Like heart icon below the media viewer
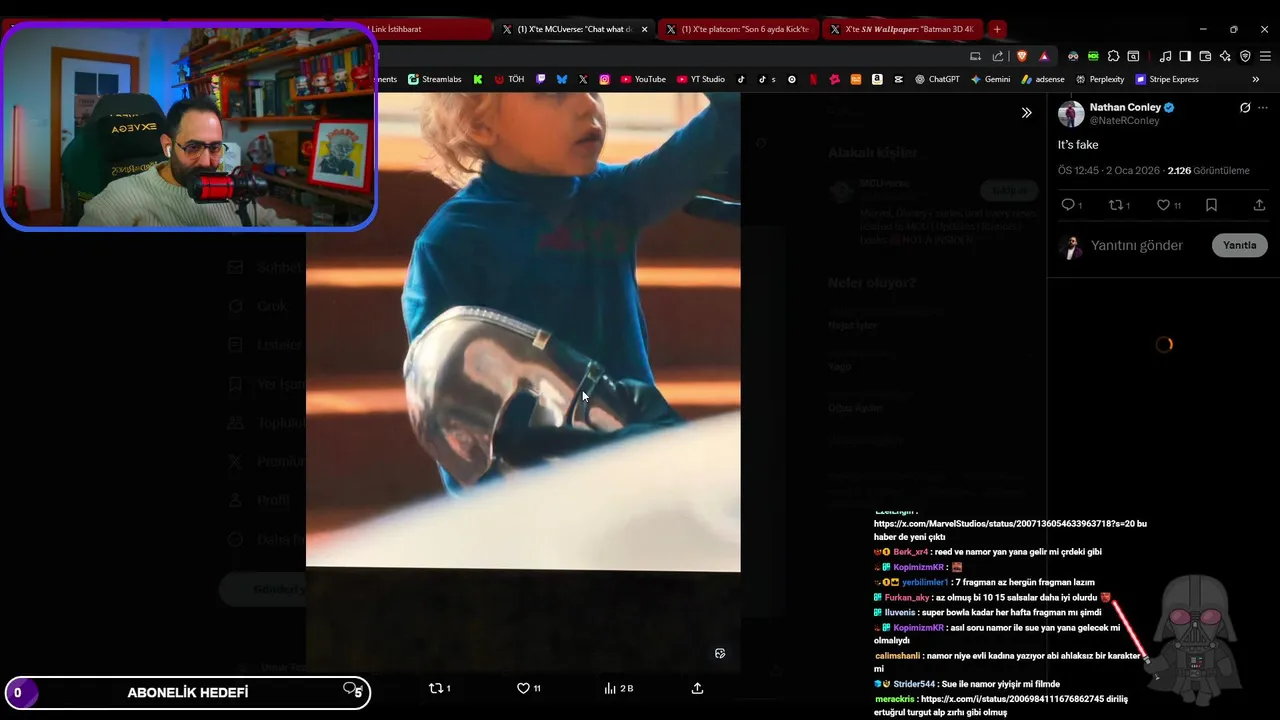Image resolution: width=1280 pixels, height=720 pixels. pyautogui.click(x=523, y=688)
